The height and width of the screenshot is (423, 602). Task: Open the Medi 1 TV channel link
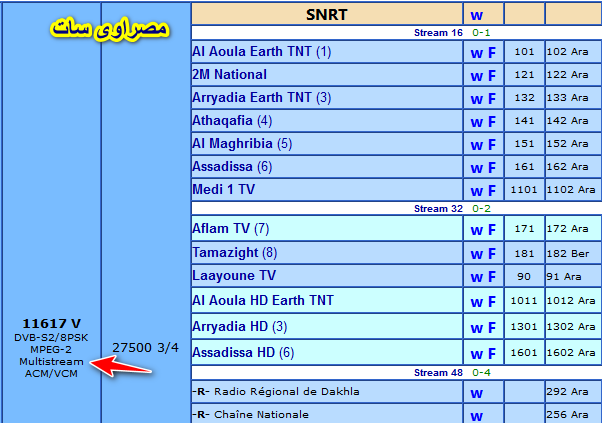(x=223, y=189)
